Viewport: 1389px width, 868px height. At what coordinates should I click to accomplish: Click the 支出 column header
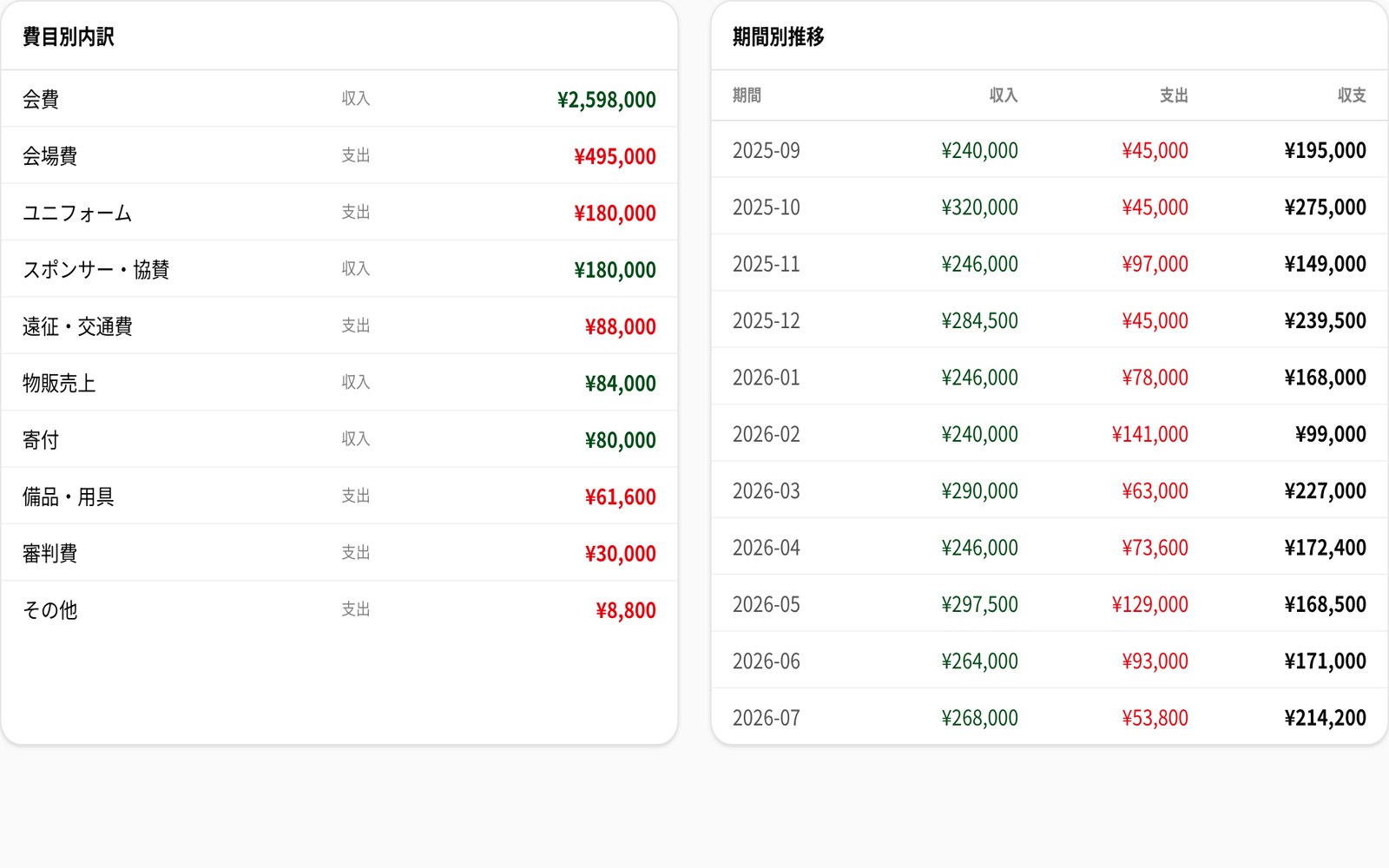coord(1174,95)
